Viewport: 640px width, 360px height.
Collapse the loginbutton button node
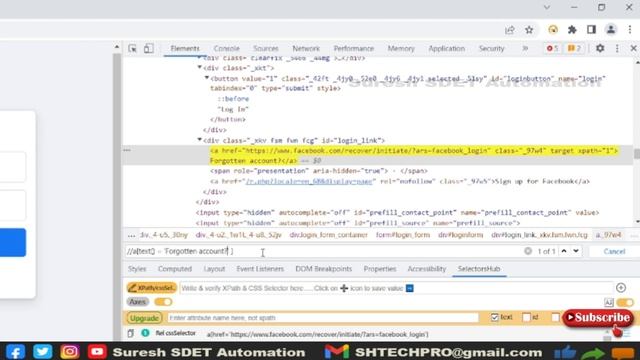click(x=207, y=78)
